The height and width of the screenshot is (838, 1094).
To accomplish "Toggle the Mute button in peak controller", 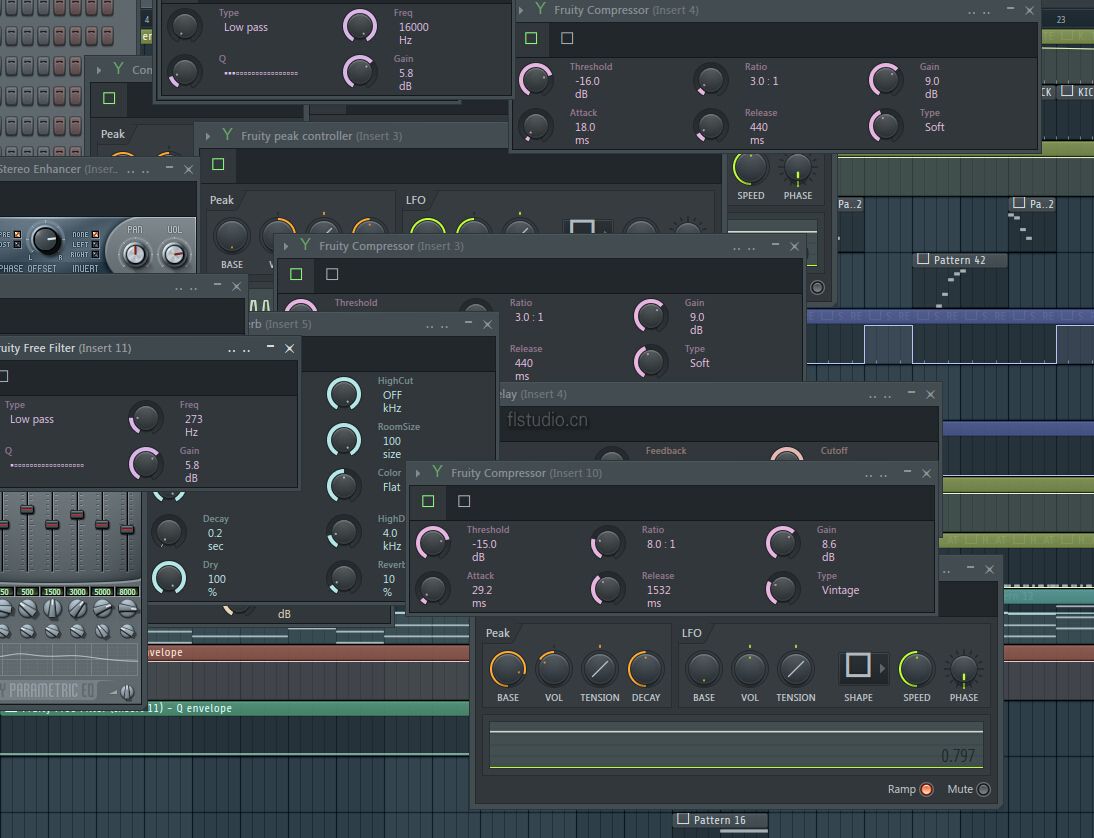I will point(983,789).
